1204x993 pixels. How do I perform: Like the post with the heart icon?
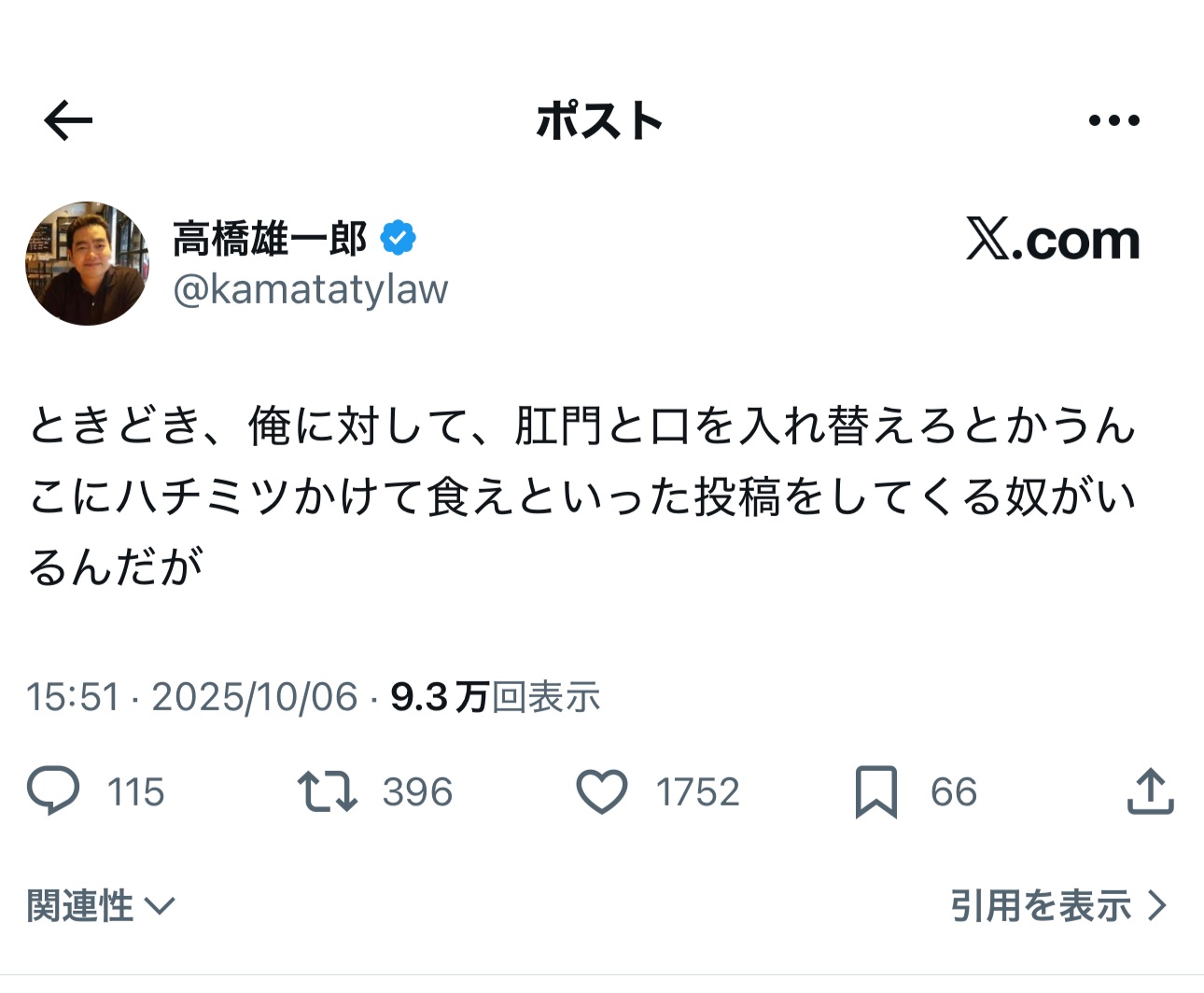pyautogui.click(x=602, y=791)
